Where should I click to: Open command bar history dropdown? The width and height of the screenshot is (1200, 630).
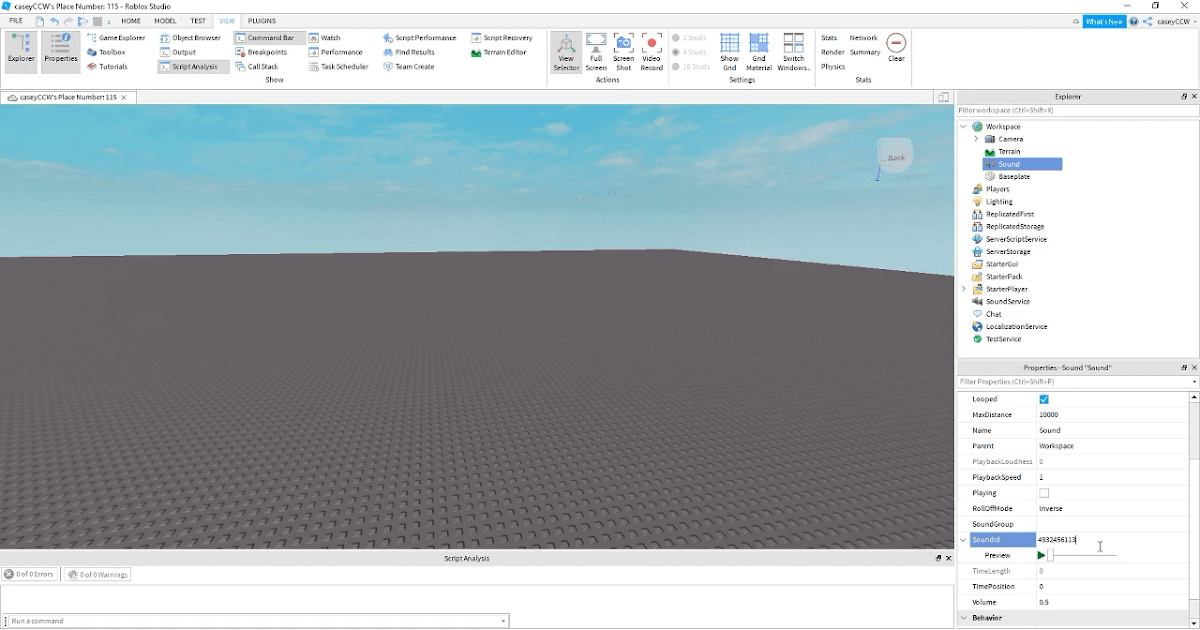point(503,621)
